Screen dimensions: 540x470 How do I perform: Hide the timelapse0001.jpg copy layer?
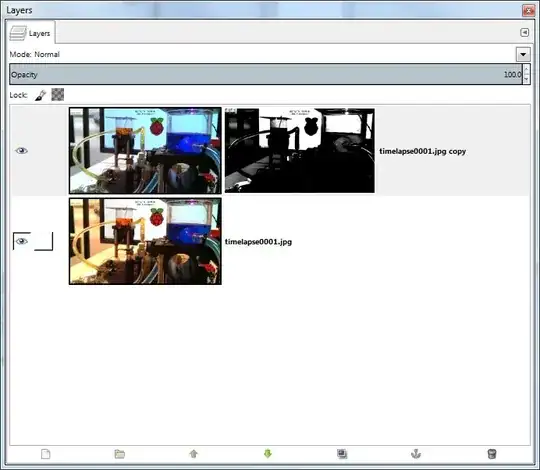coord(21,150)
